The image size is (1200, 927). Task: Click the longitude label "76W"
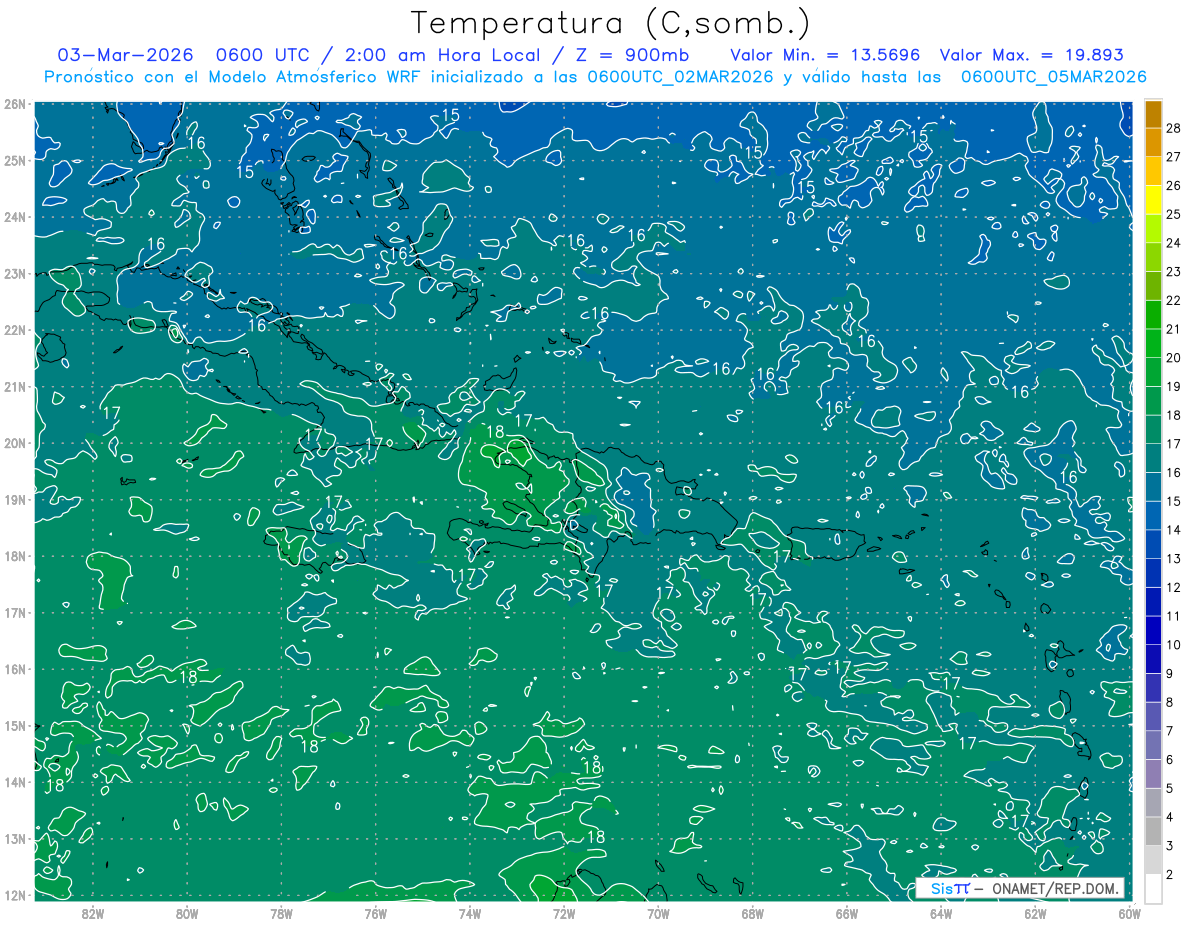(x=375, y=913)
